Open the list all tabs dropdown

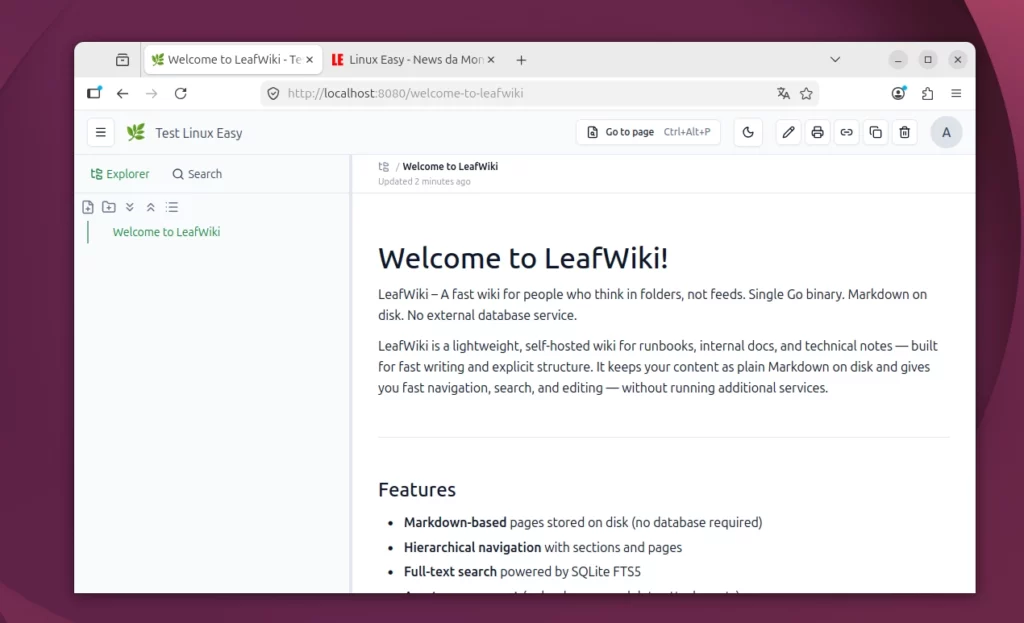point(835,59)
